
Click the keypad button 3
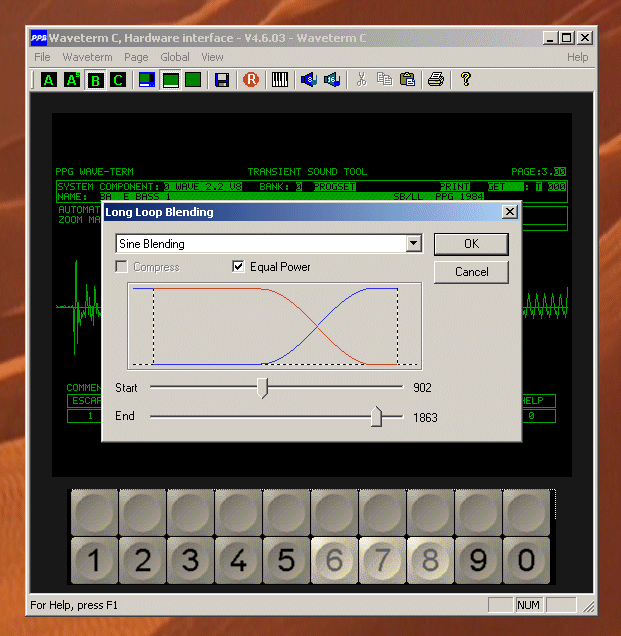pyautogui.click(x=190, y=560)
